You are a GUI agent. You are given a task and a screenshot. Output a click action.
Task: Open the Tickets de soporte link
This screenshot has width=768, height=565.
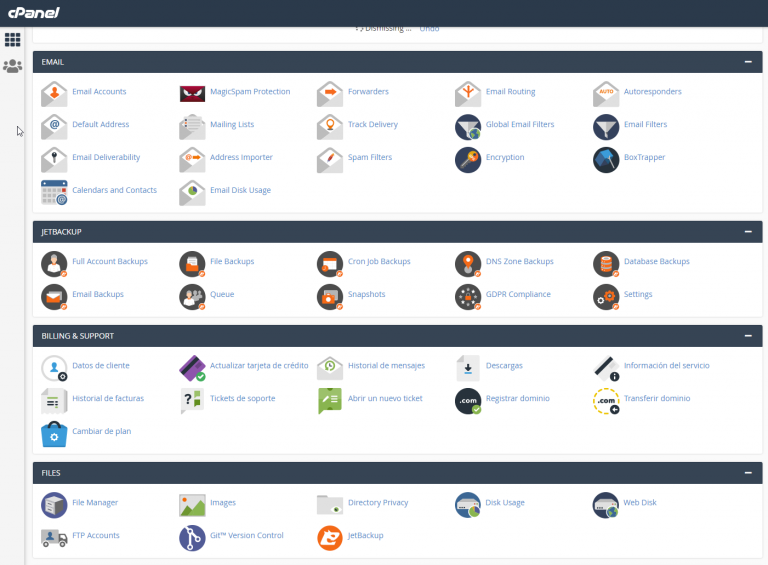point(242,399)
